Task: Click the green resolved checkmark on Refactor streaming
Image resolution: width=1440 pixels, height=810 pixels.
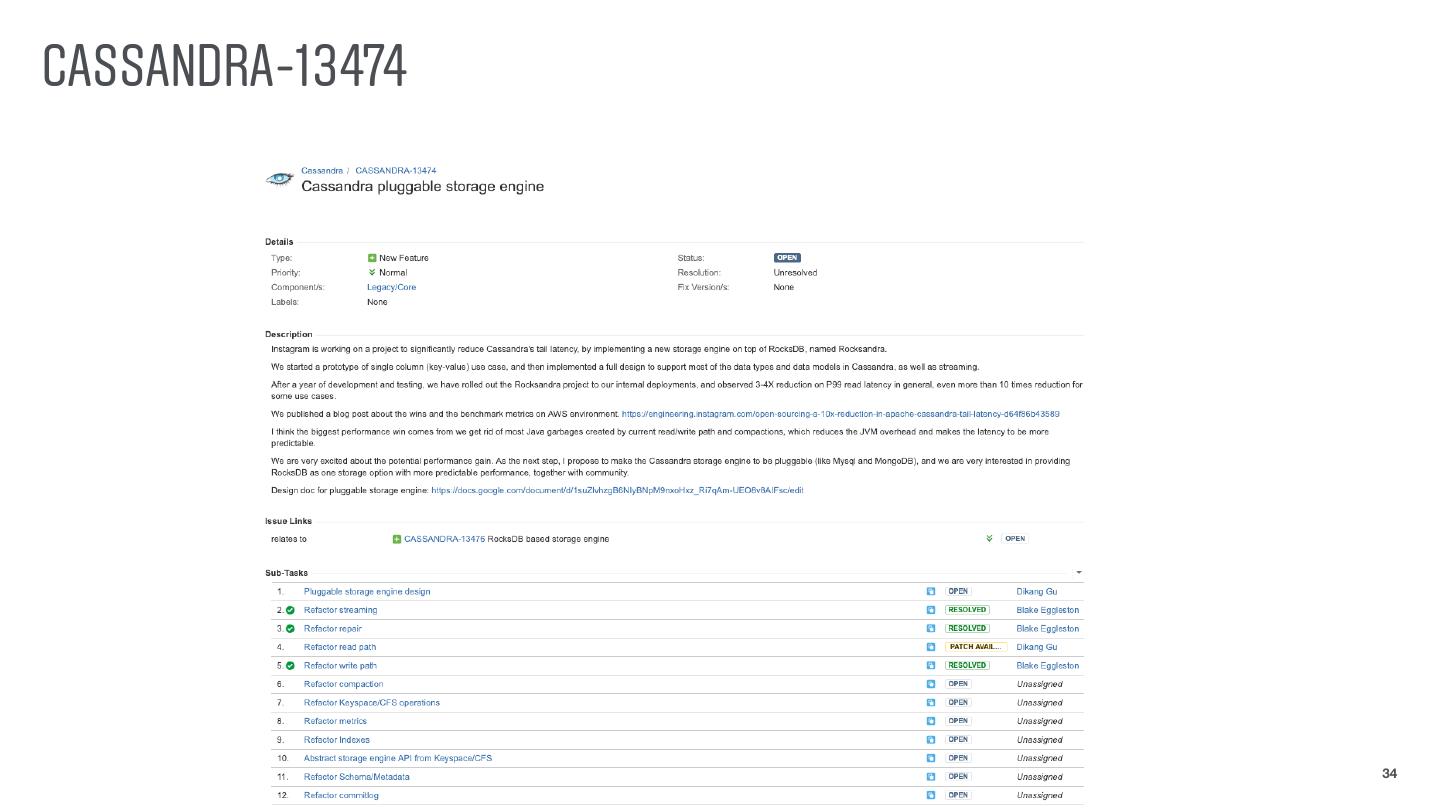Action: pos(290,610)
